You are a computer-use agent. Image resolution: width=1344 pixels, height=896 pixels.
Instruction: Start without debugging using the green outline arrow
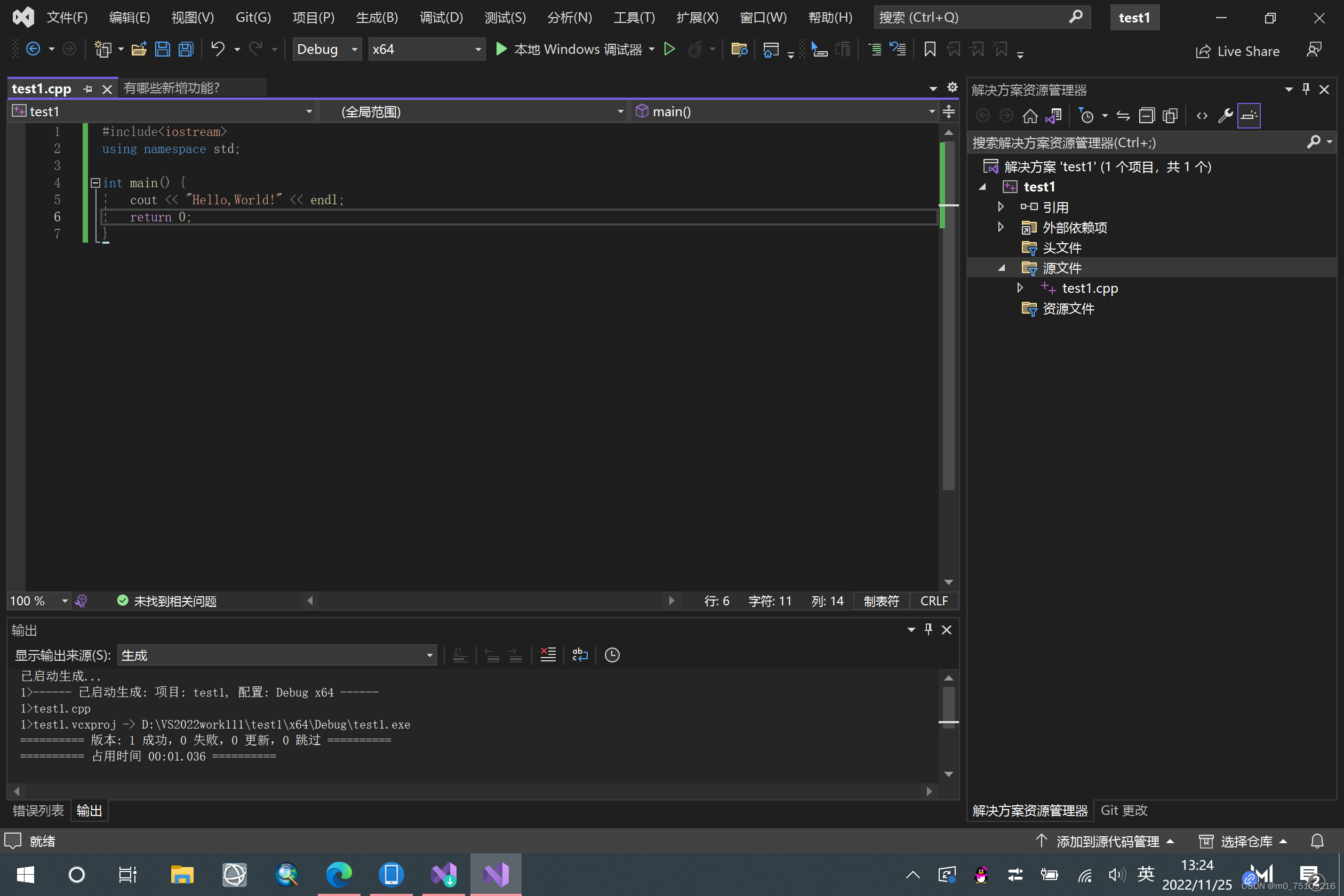(669, 50)
